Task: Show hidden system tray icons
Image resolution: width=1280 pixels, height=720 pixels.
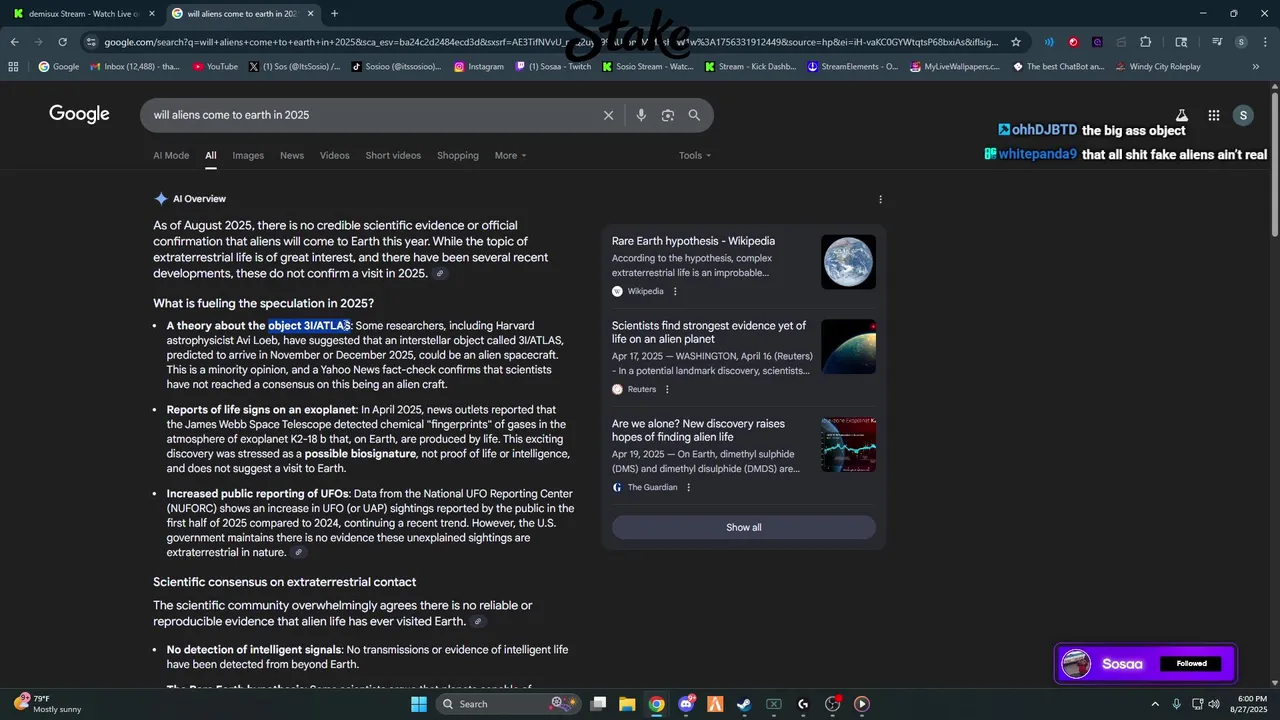Action: 1154,704
